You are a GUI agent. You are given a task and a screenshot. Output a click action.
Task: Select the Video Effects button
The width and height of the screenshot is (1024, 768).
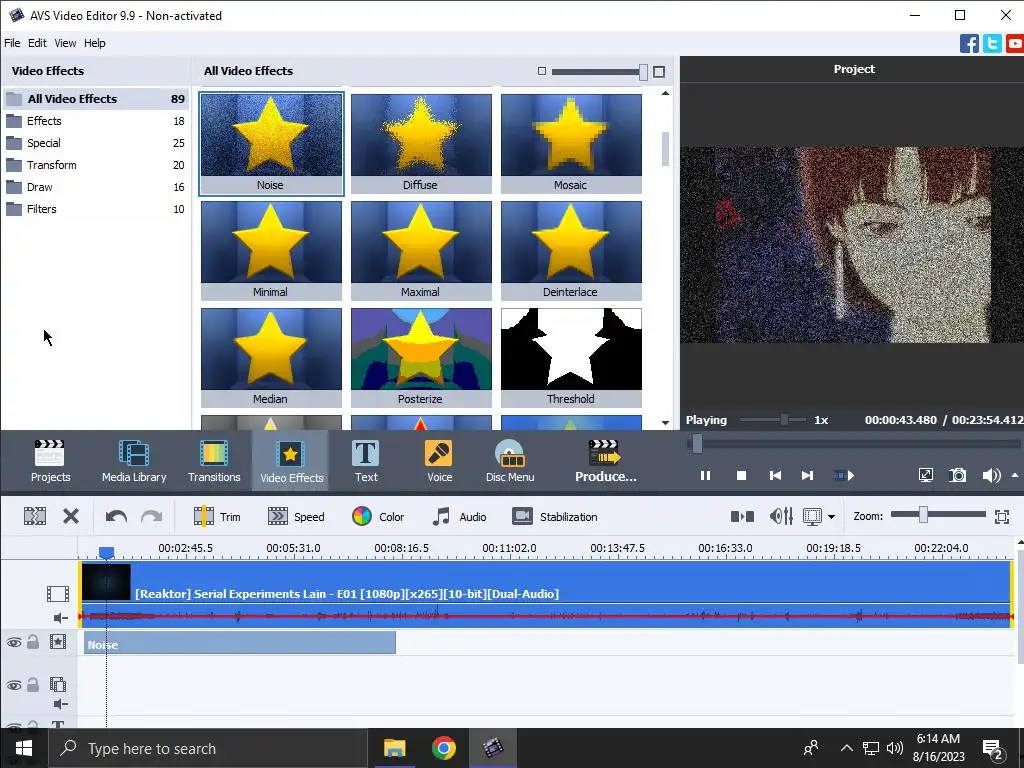click(x=291, y=461)
